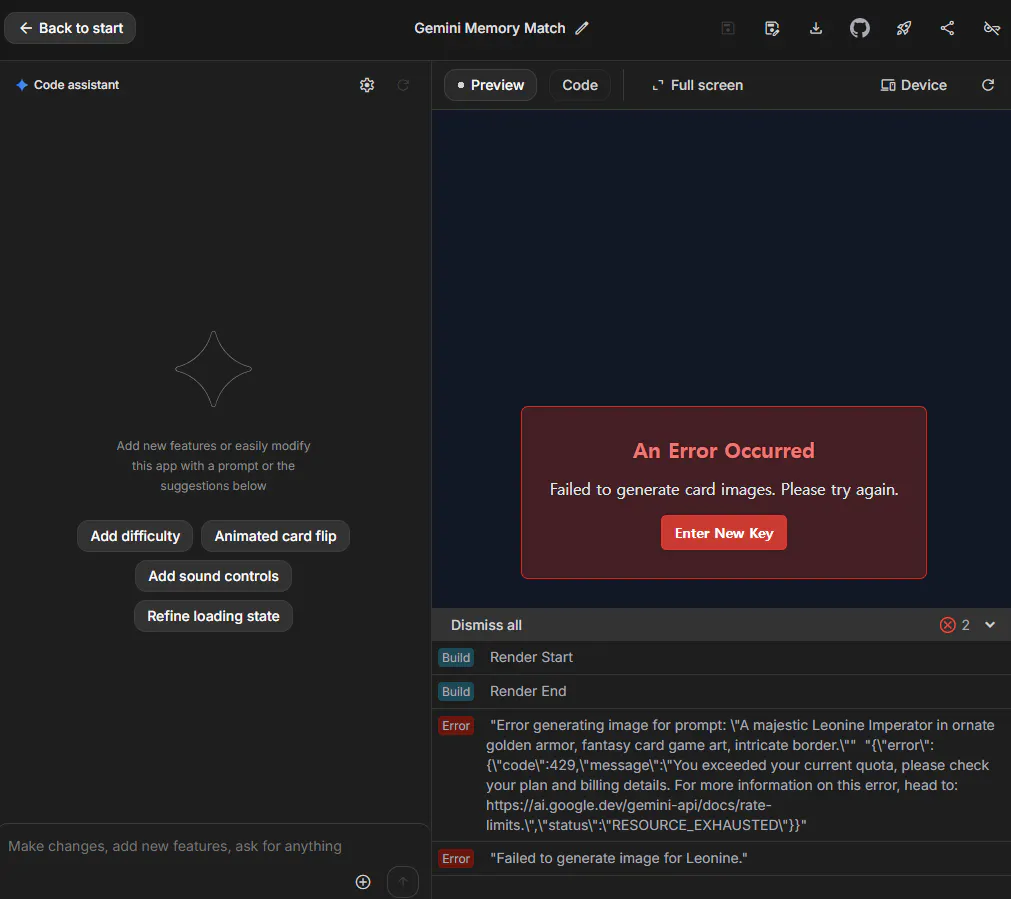Viewport: 1011px width, 899px height.
Task: Reload the preview with the refresh icon
Action: [988, 85]
